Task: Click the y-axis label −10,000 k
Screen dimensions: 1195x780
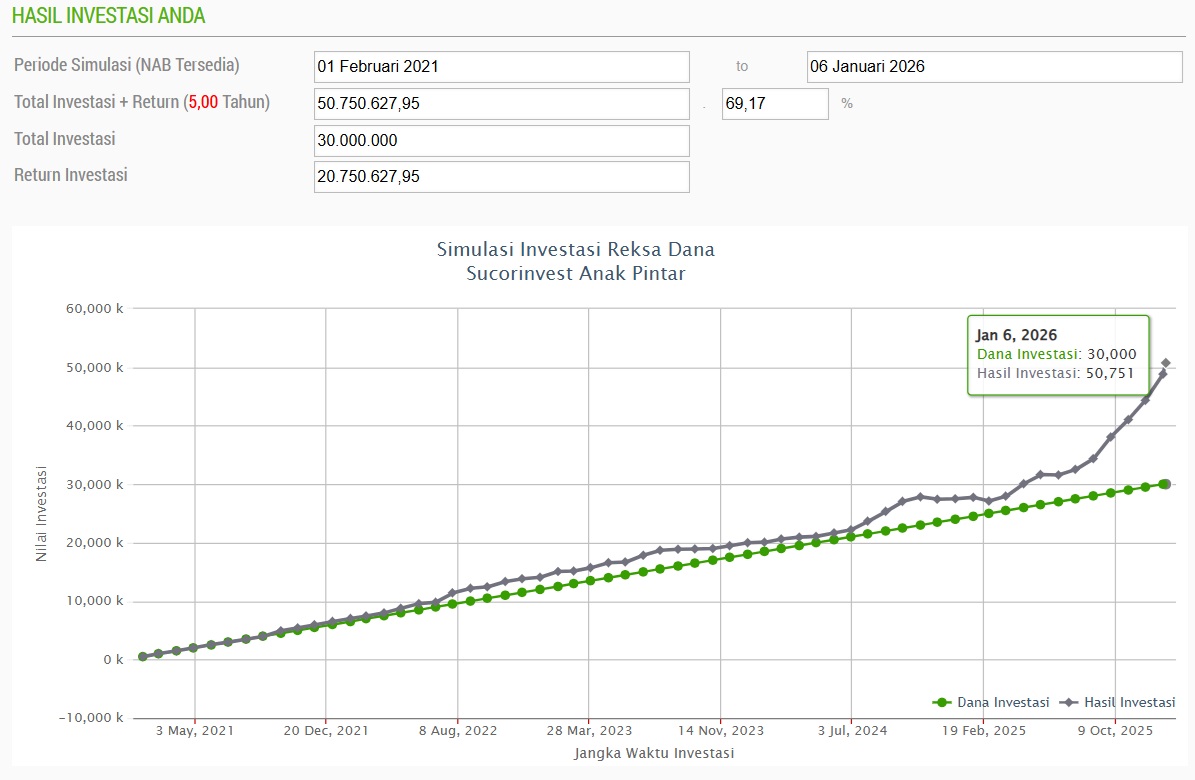Action: tap(91, 717)
